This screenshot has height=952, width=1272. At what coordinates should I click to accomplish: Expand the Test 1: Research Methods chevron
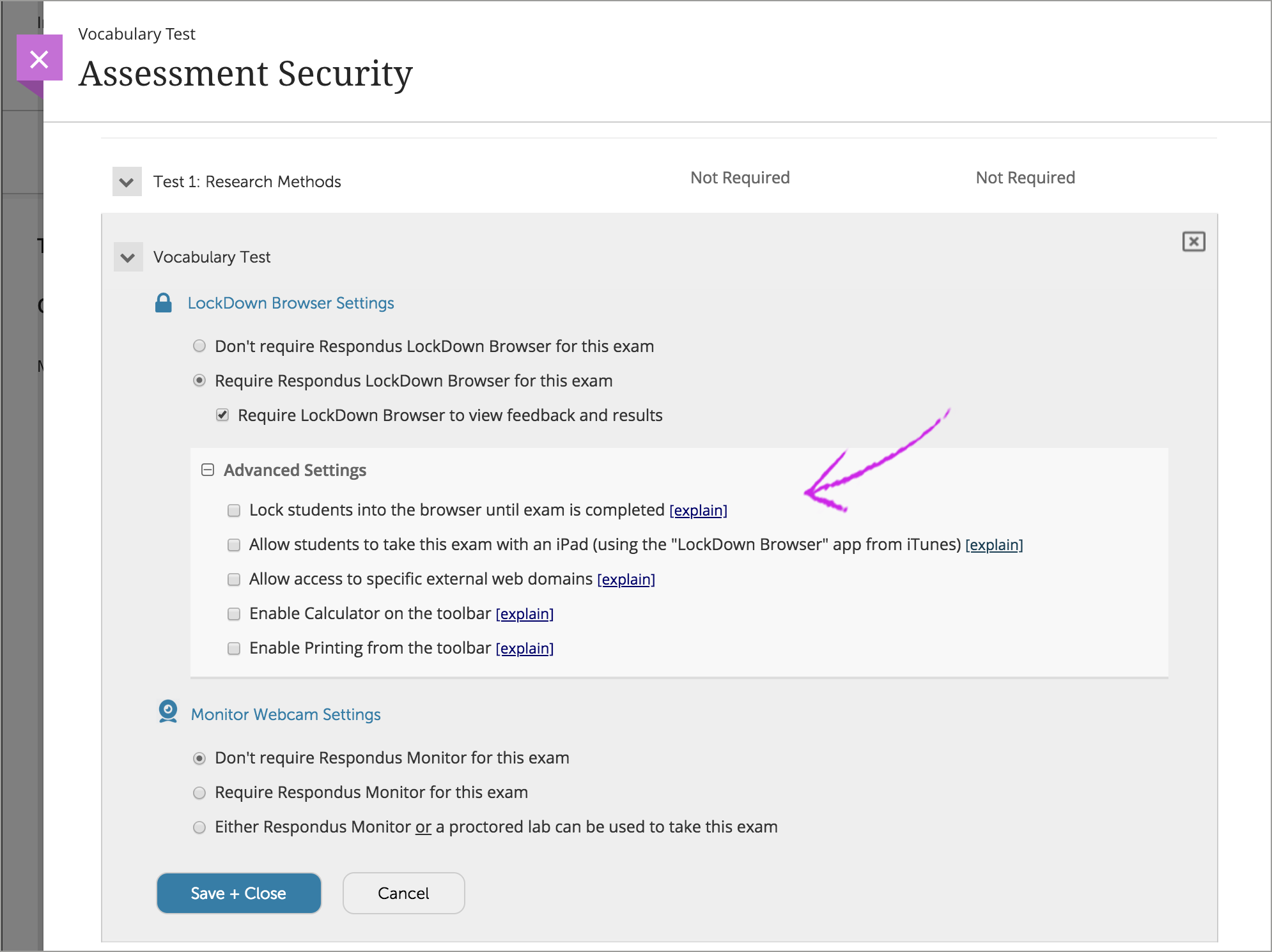[x=127, y=181]
